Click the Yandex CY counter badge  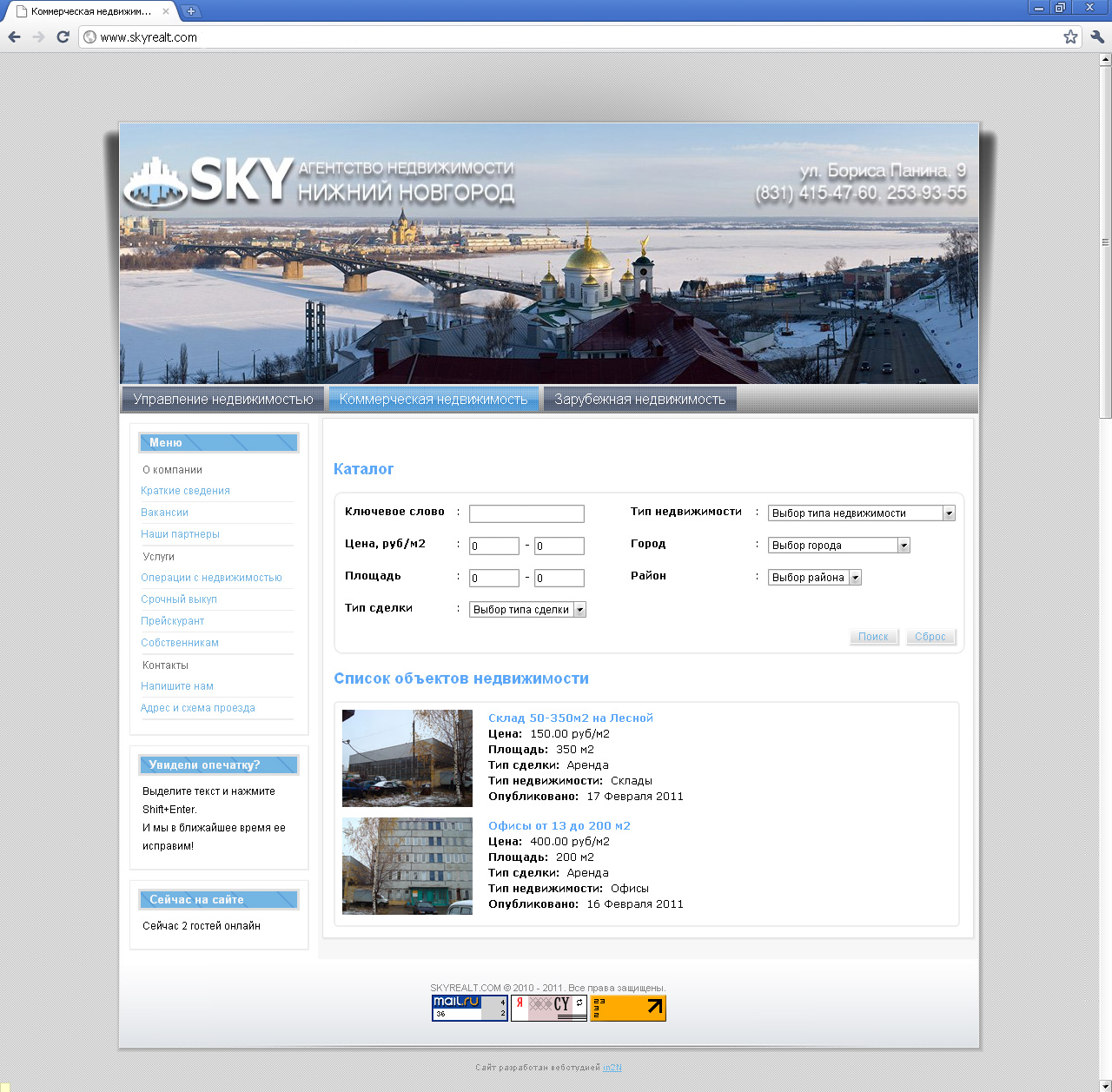pyautogui.click(x=549, y=1008)
